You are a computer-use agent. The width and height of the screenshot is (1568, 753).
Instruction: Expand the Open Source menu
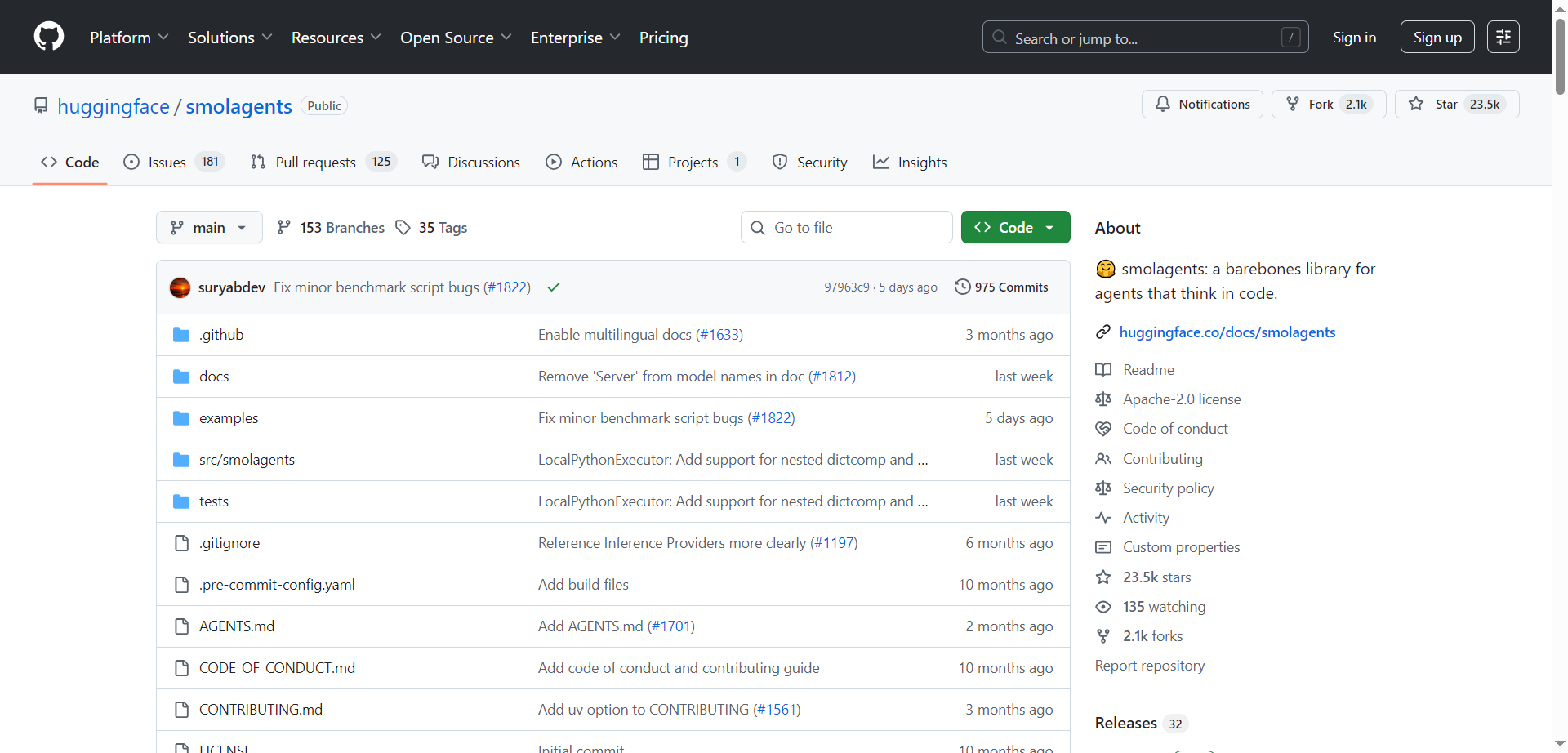click(457, 38)
